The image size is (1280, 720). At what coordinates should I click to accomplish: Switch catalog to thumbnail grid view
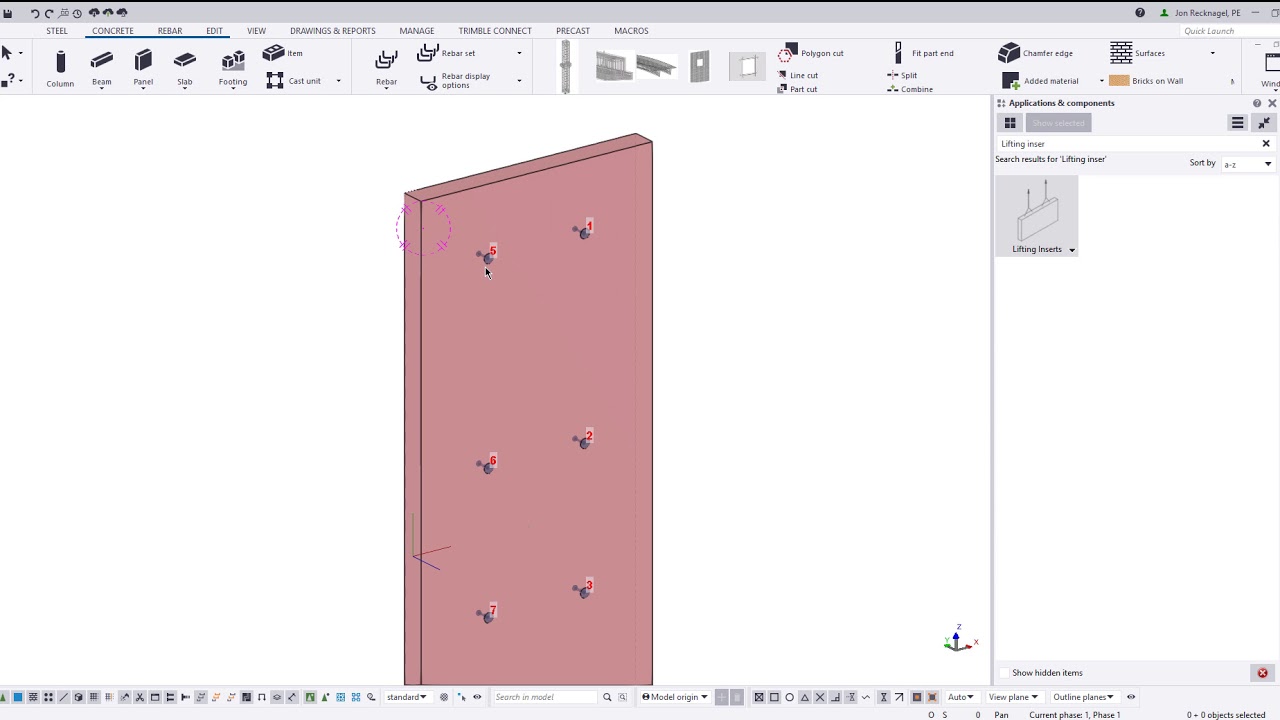coord(1010,123)
